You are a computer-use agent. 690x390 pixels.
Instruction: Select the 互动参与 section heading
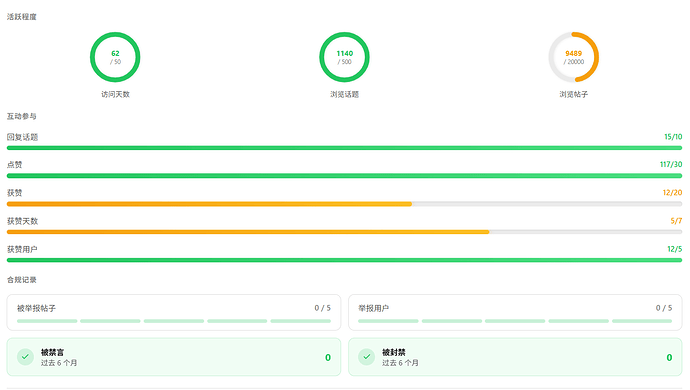point(22,116)
